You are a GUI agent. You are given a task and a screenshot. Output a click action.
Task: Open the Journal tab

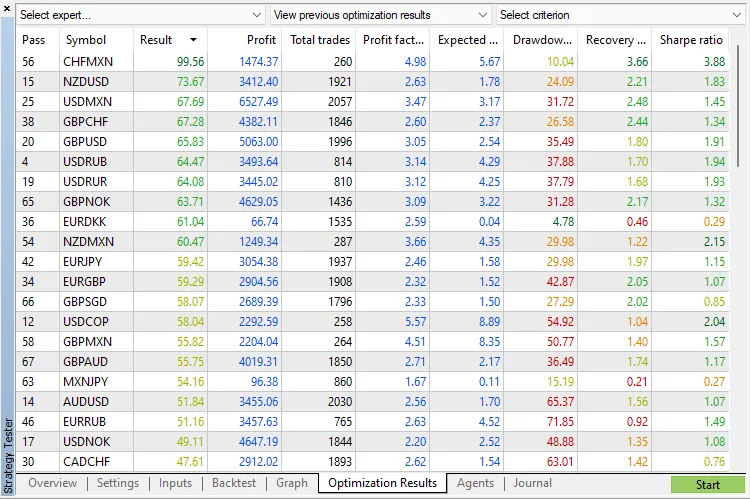533,483
